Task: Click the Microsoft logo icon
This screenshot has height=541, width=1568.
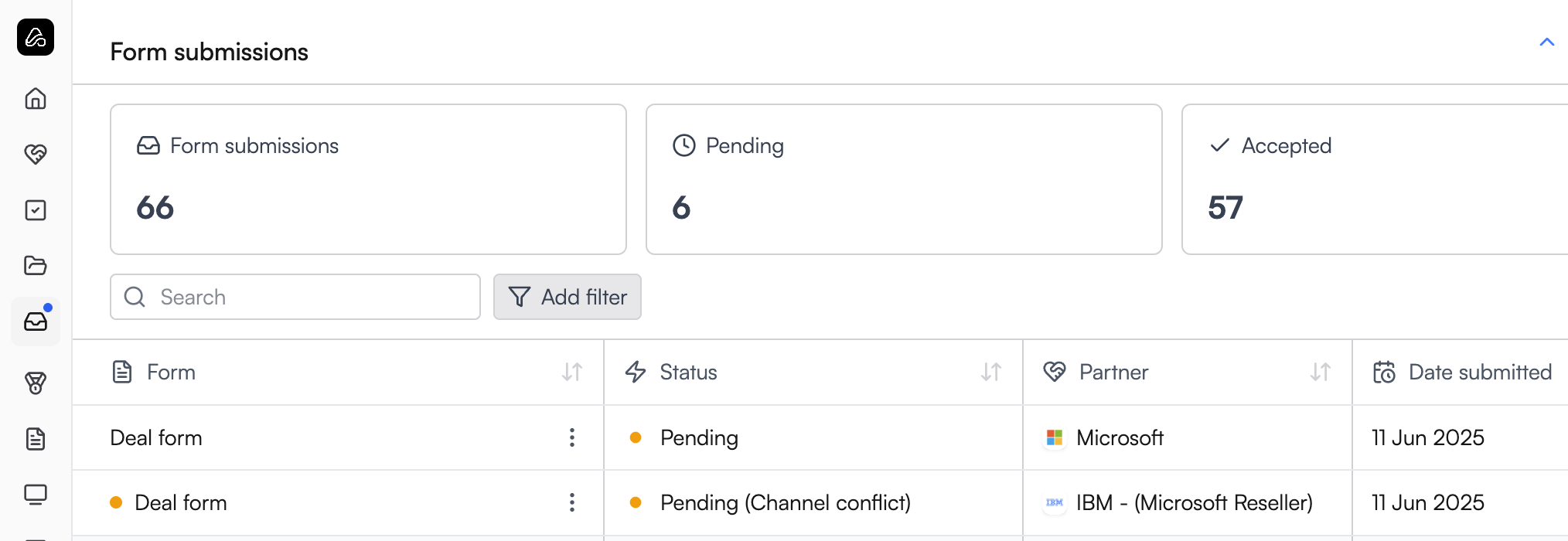Action: pyautogui.click(x=1055, y=437)
